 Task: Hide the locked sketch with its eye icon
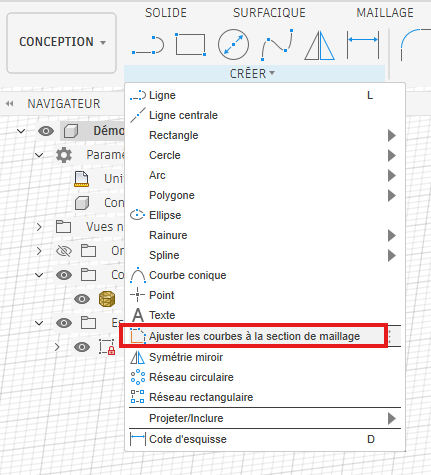pyautogui.click(x=82, y=347)
